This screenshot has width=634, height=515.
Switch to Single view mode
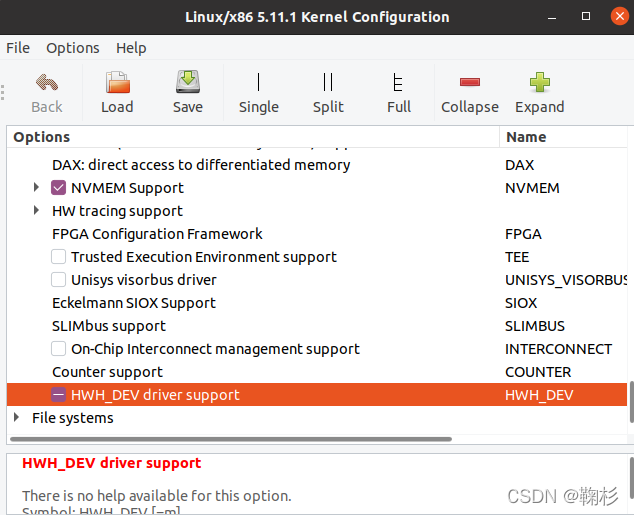point(258,93)
